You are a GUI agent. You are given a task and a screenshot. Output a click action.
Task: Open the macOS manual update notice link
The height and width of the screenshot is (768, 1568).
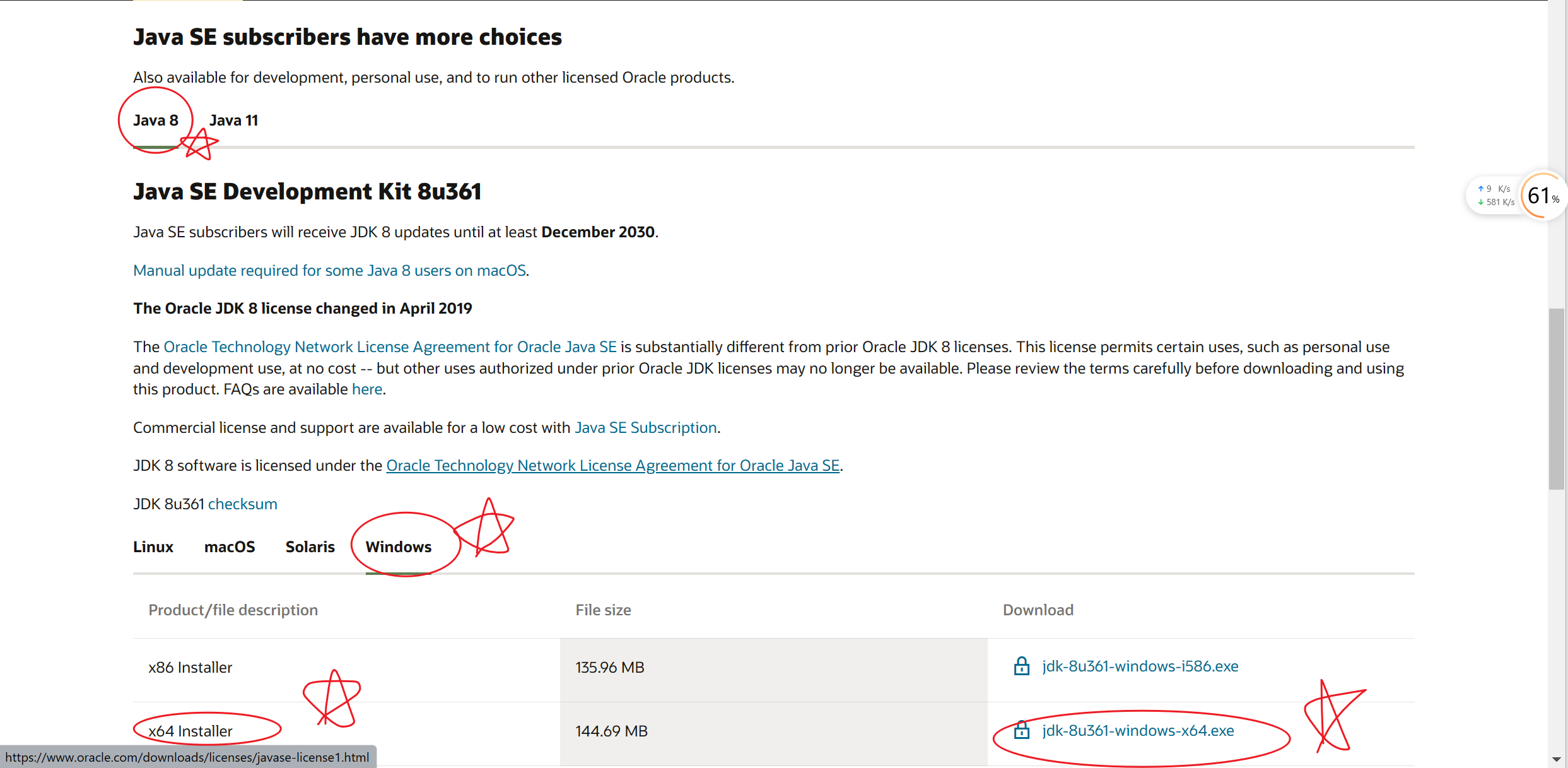(x=329, y=271)
